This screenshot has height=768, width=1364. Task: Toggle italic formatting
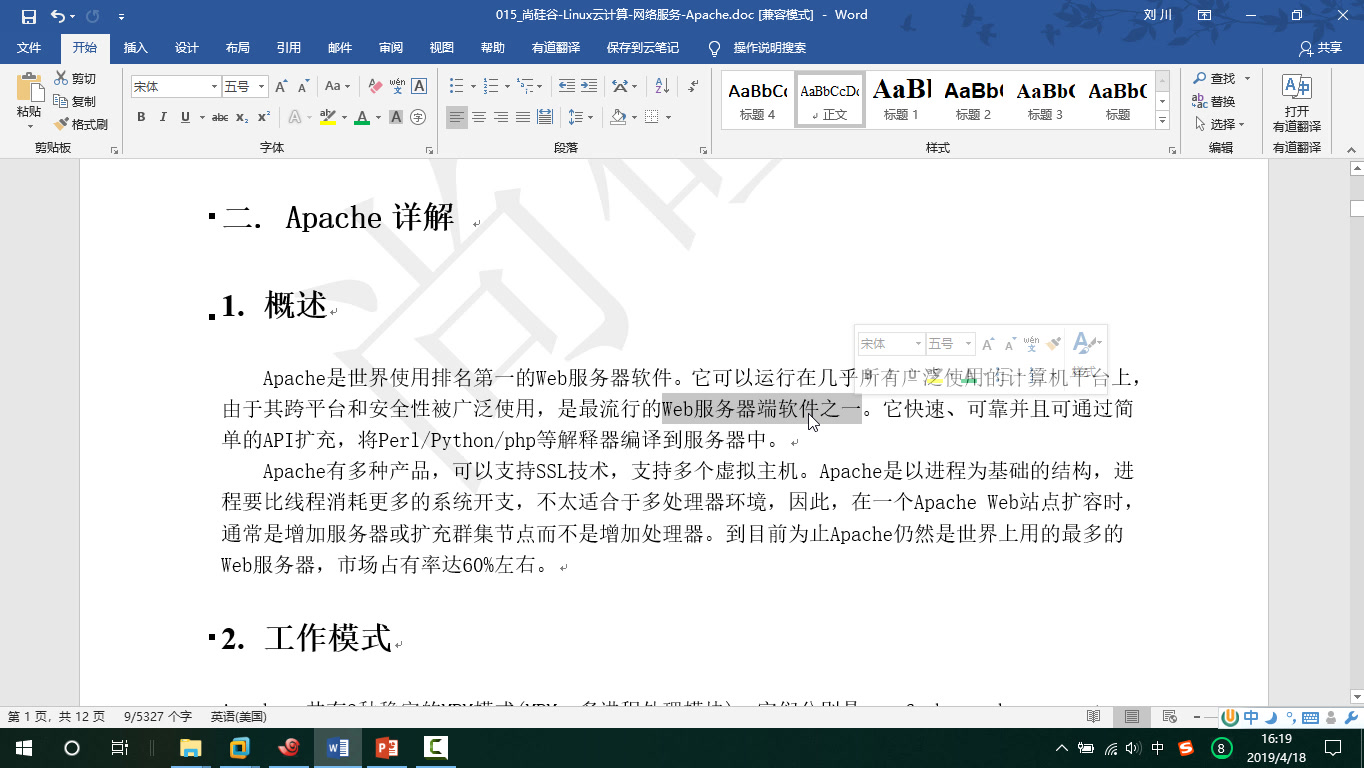click(163, 118)
